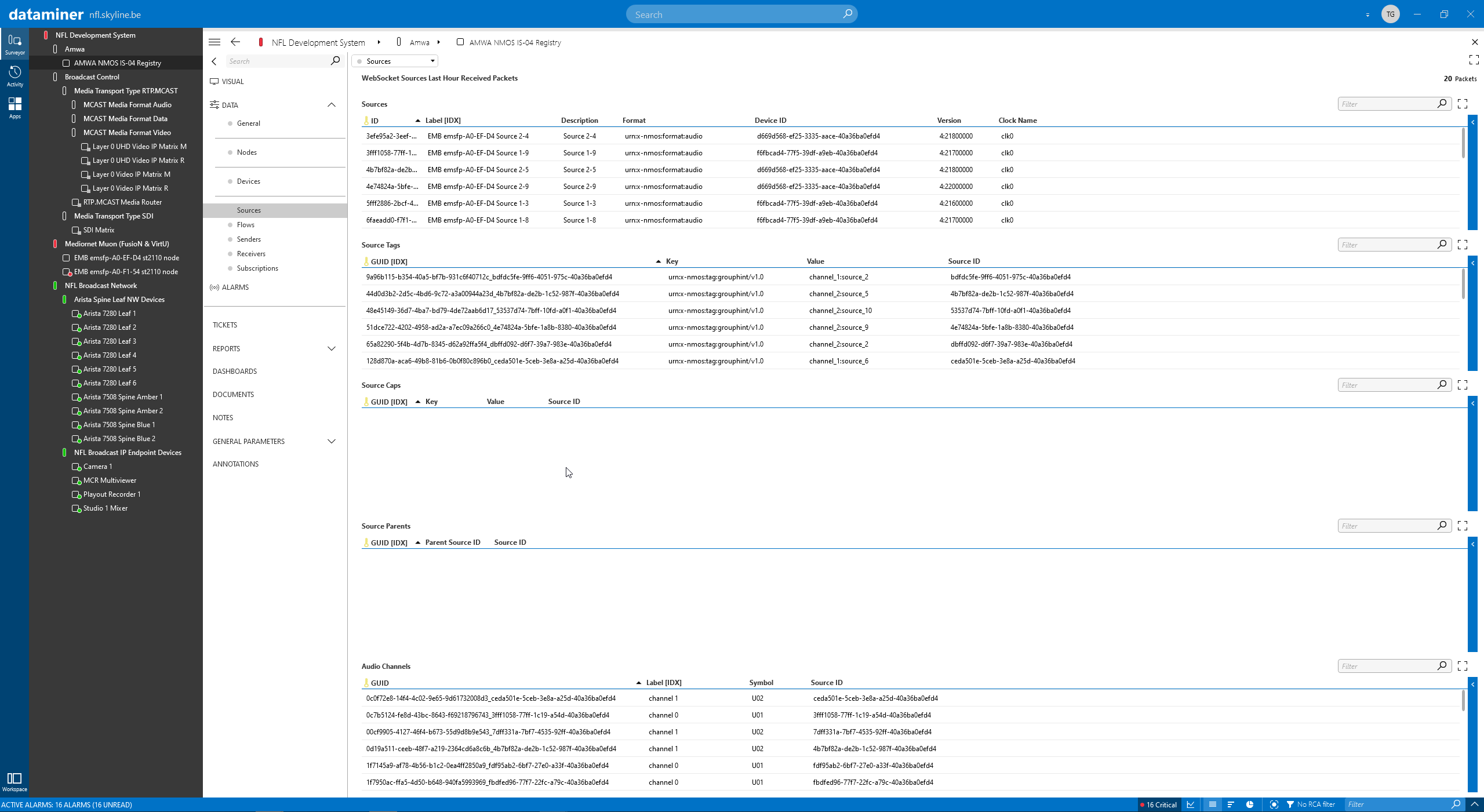Switch alarm console to sorted bars view
Screen dimensions: 1484x812
tap(1231, 804)
